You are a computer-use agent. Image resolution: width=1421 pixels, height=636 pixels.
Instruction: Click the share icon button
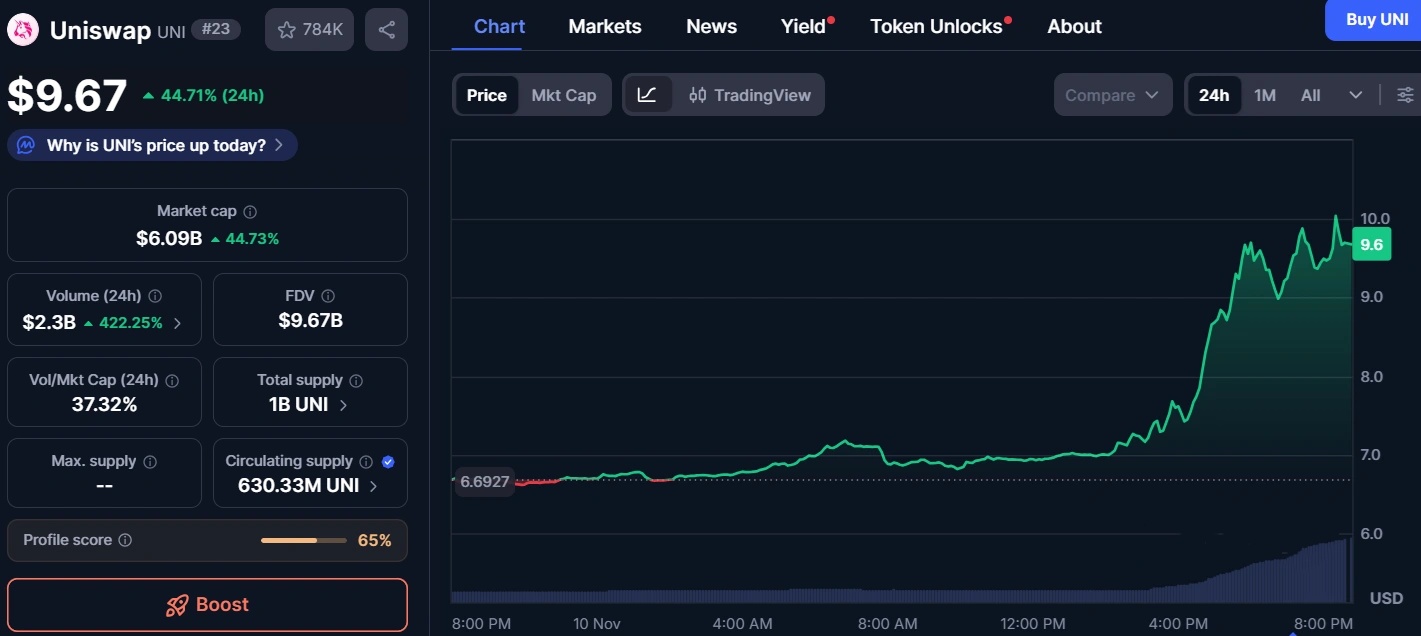(x=386, y=30)
